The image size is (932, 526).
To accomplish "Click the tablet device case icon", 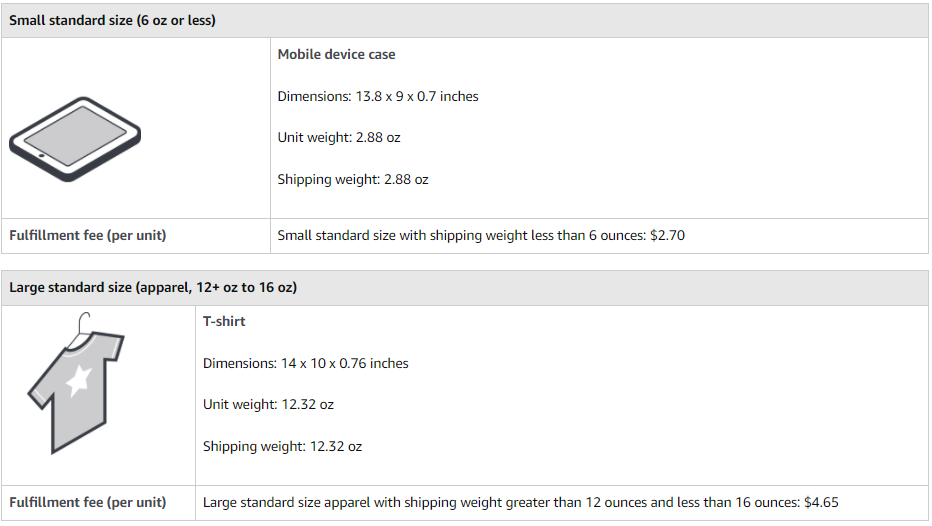I will click(75, 139).
